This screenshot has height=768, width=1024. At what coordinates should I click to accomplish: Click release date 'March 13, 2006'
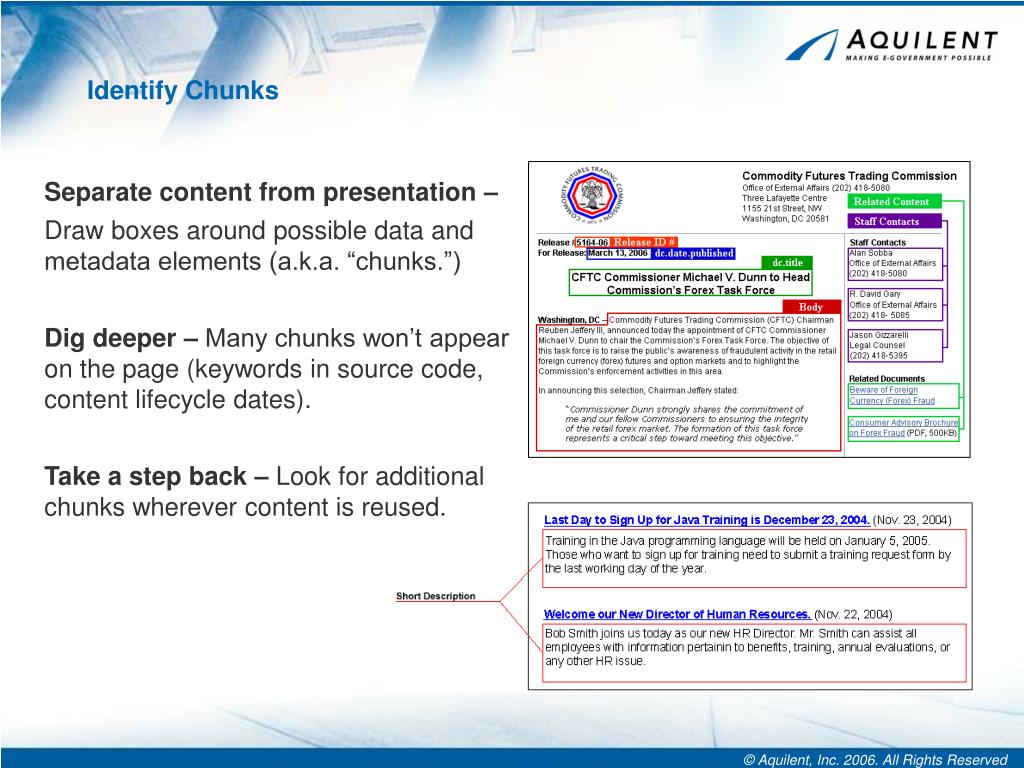(x=618, y=253)
